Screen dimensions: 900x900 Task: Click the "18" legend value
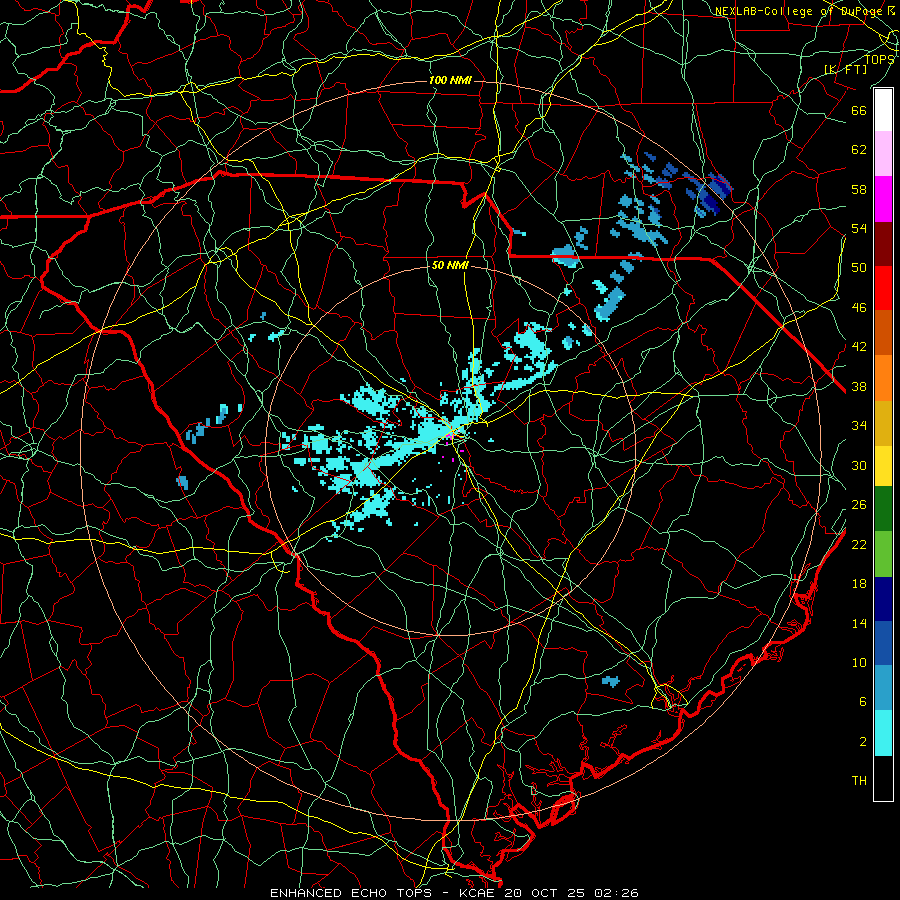pos(859,584)
